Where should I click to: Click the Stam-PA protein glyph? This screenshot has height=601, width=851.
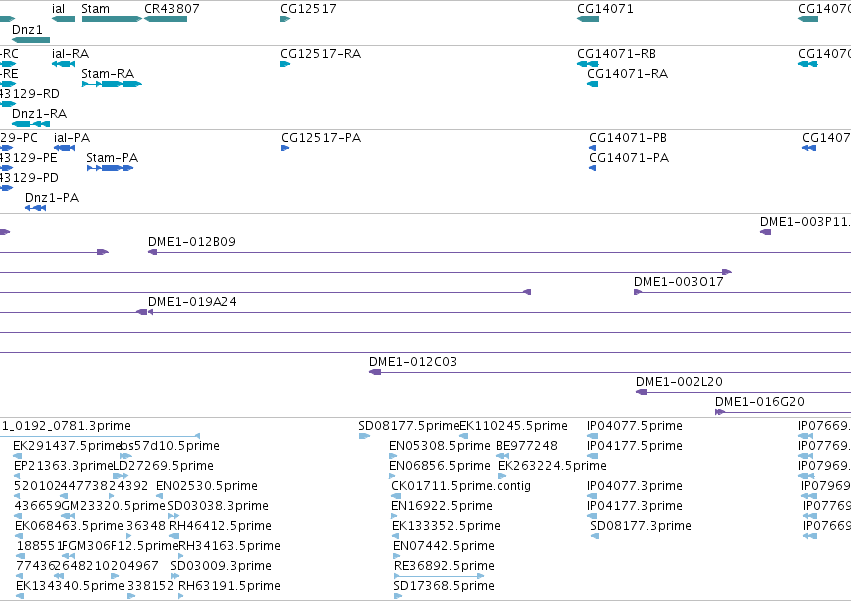click(x=110, y=168)
